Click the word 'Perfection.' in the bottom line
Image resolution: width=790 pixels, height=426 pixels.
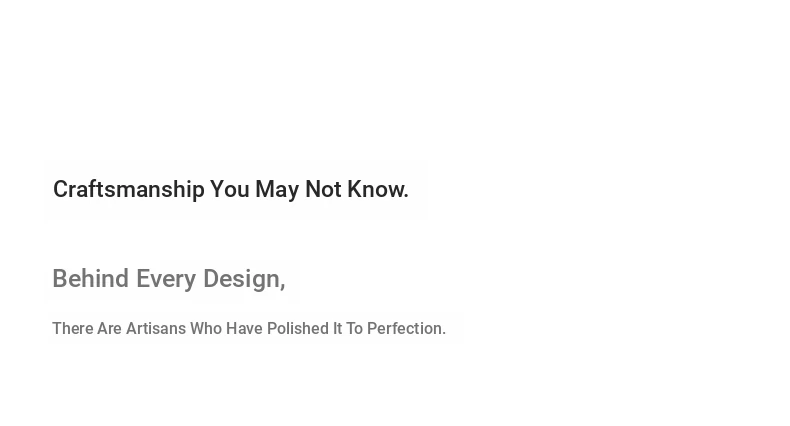(406, 328)
